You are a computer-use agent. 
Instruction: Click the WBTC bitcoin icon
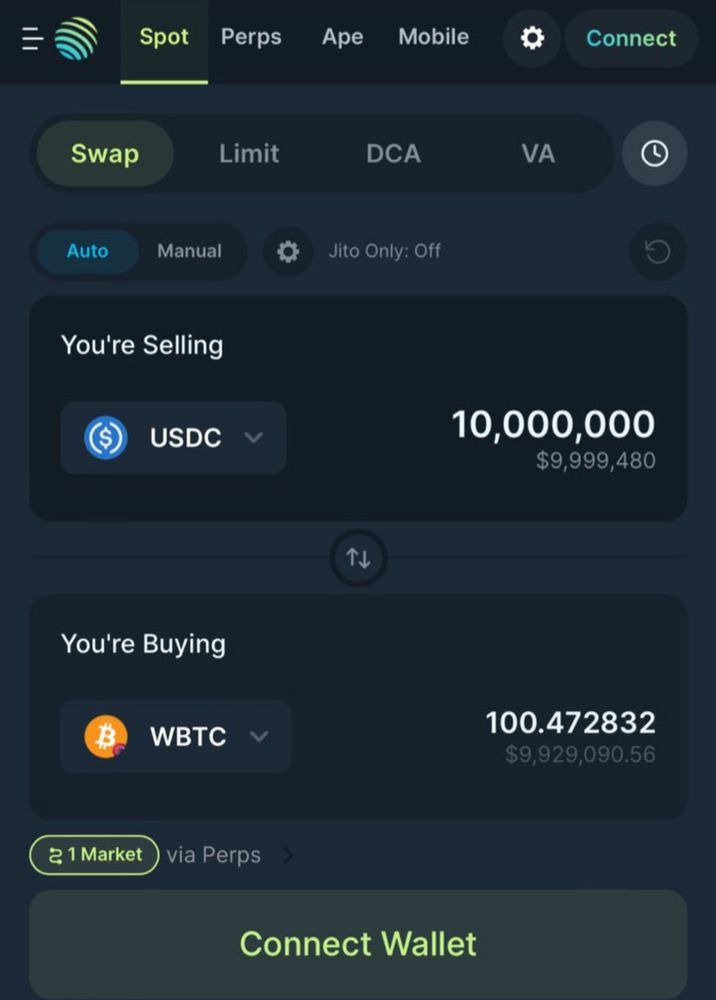click(106, 737)
